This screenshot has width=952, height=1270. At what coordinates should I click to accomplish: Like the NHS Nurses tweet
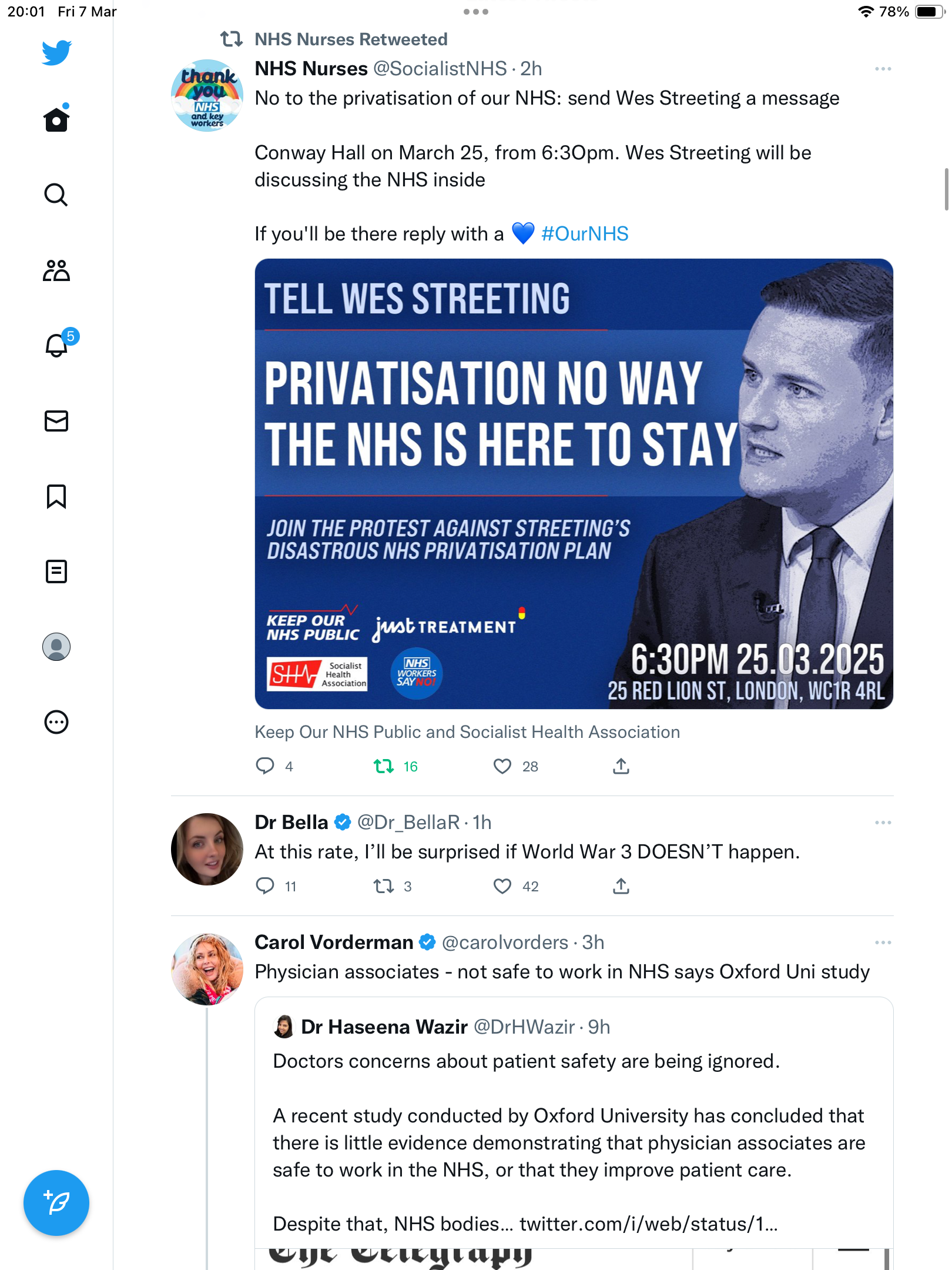pyautogui.click(x=502, y=766)
